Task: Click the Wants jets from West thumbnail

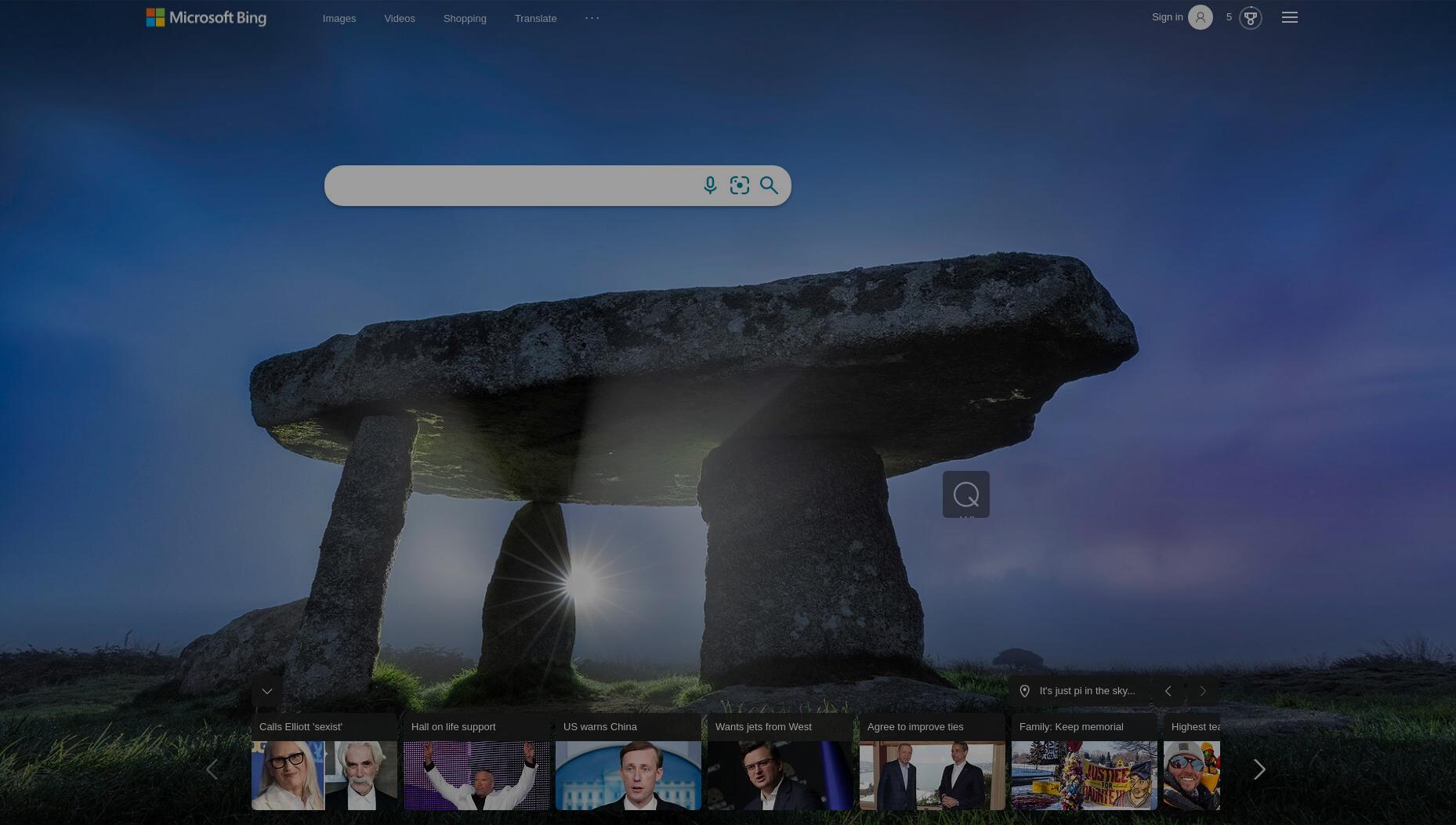Action: coord(781,776)
